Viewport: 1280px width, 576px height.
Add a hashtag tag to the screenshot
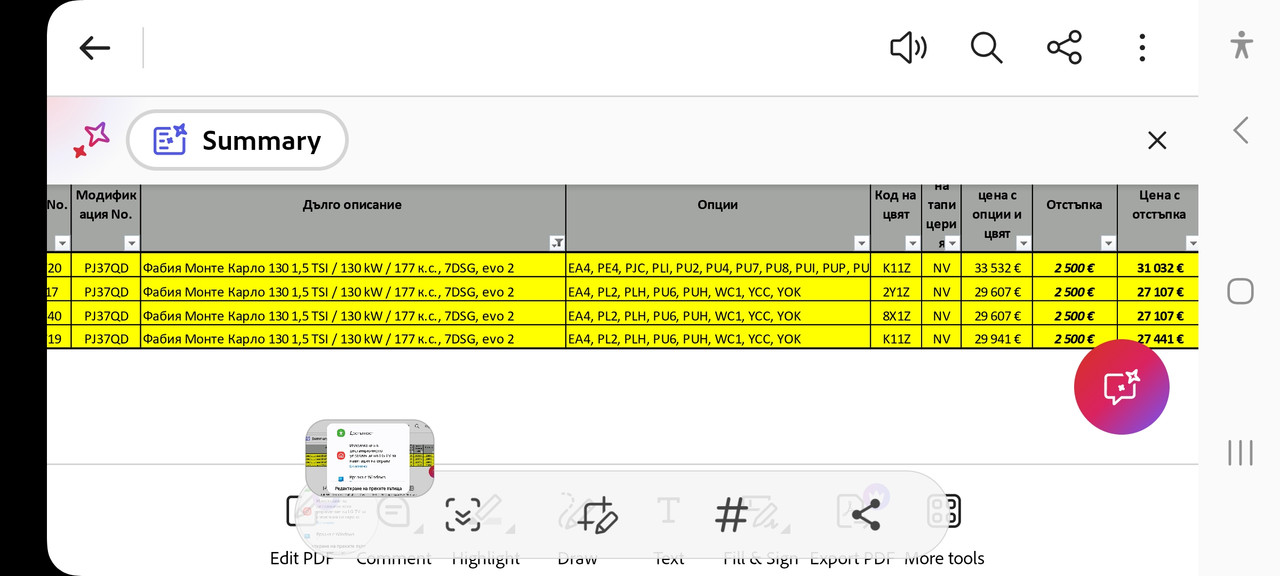click(x=732, y=516)
